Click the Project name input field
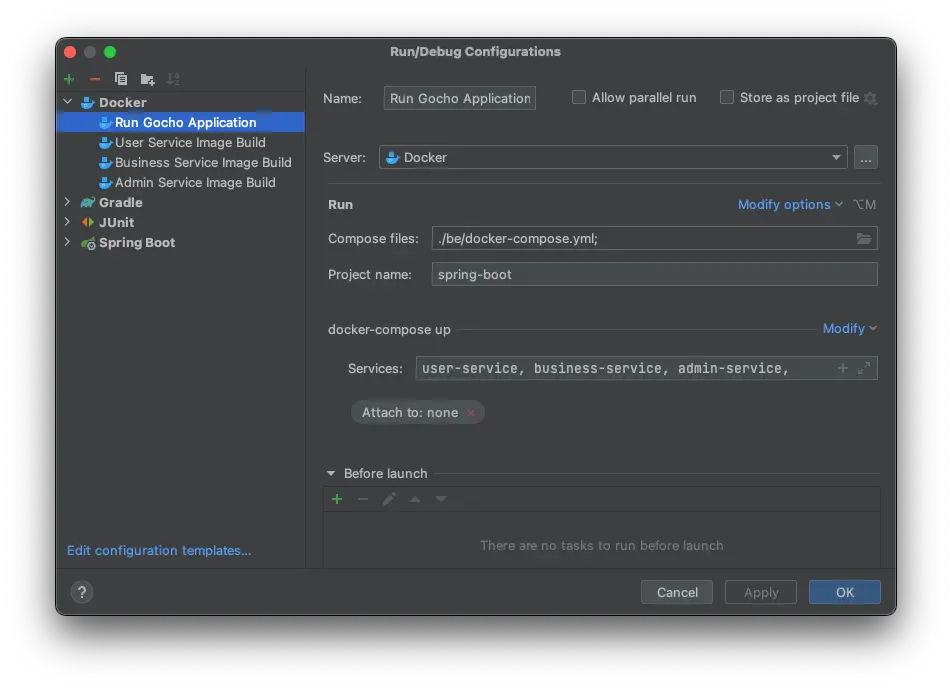Image resolution: width=952 pixels, height=689 pixels. coord(655,274)
